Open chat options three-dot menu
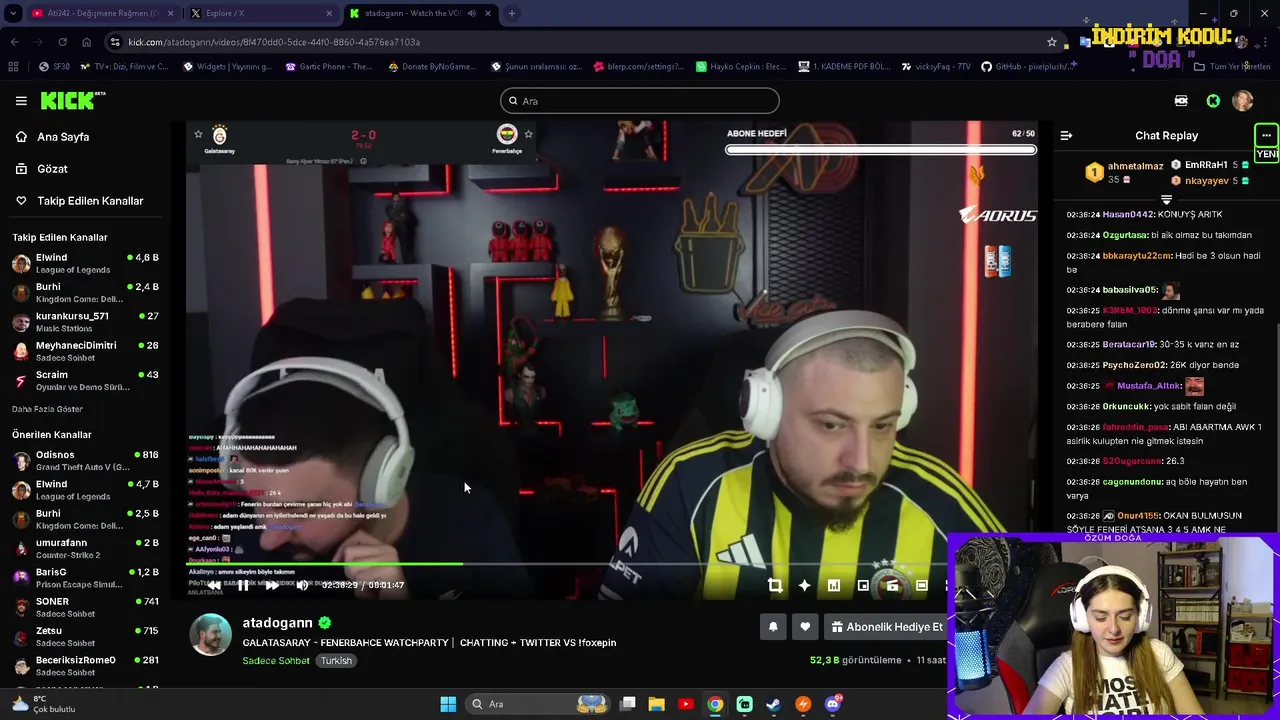 (1266, 136)
